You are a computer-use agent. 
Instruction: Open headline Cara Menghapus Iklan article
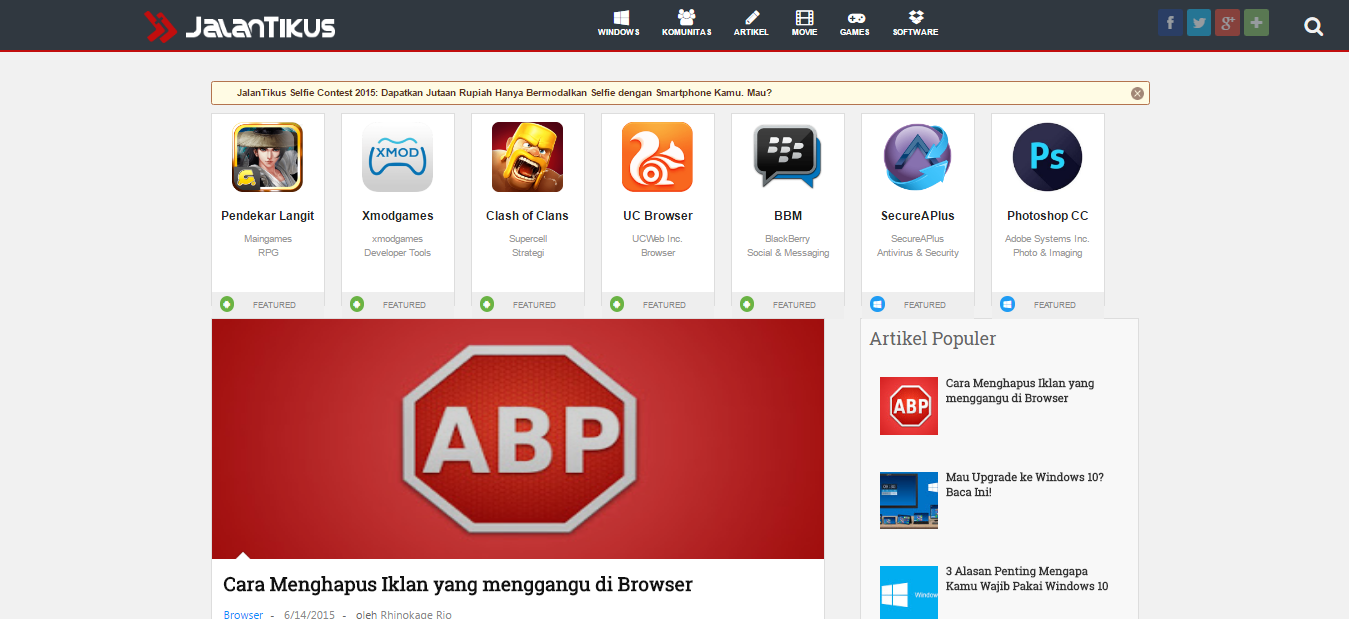pyautogui.click(x=458, y=584)
